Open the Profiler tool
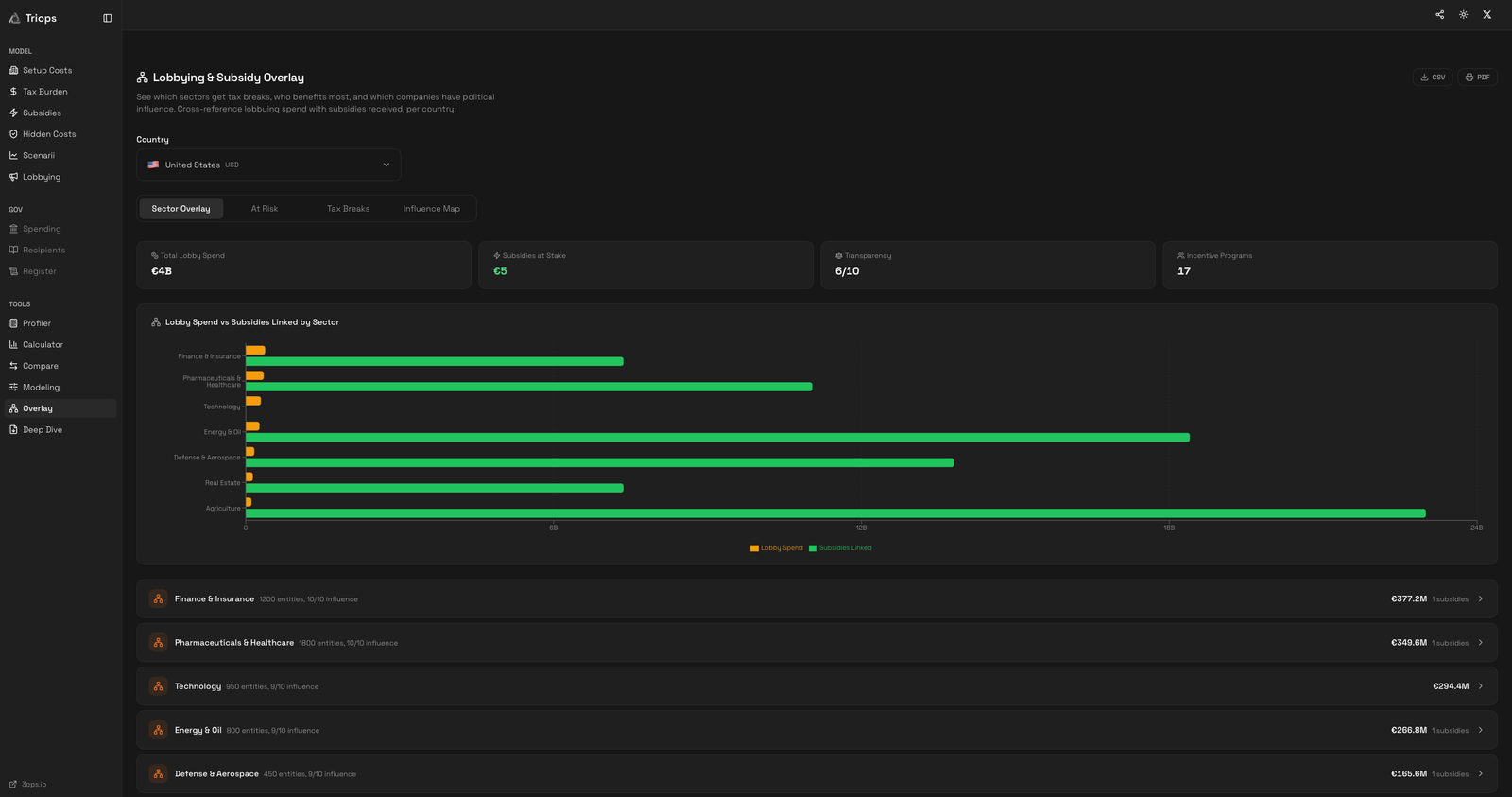 click(37, 323)
